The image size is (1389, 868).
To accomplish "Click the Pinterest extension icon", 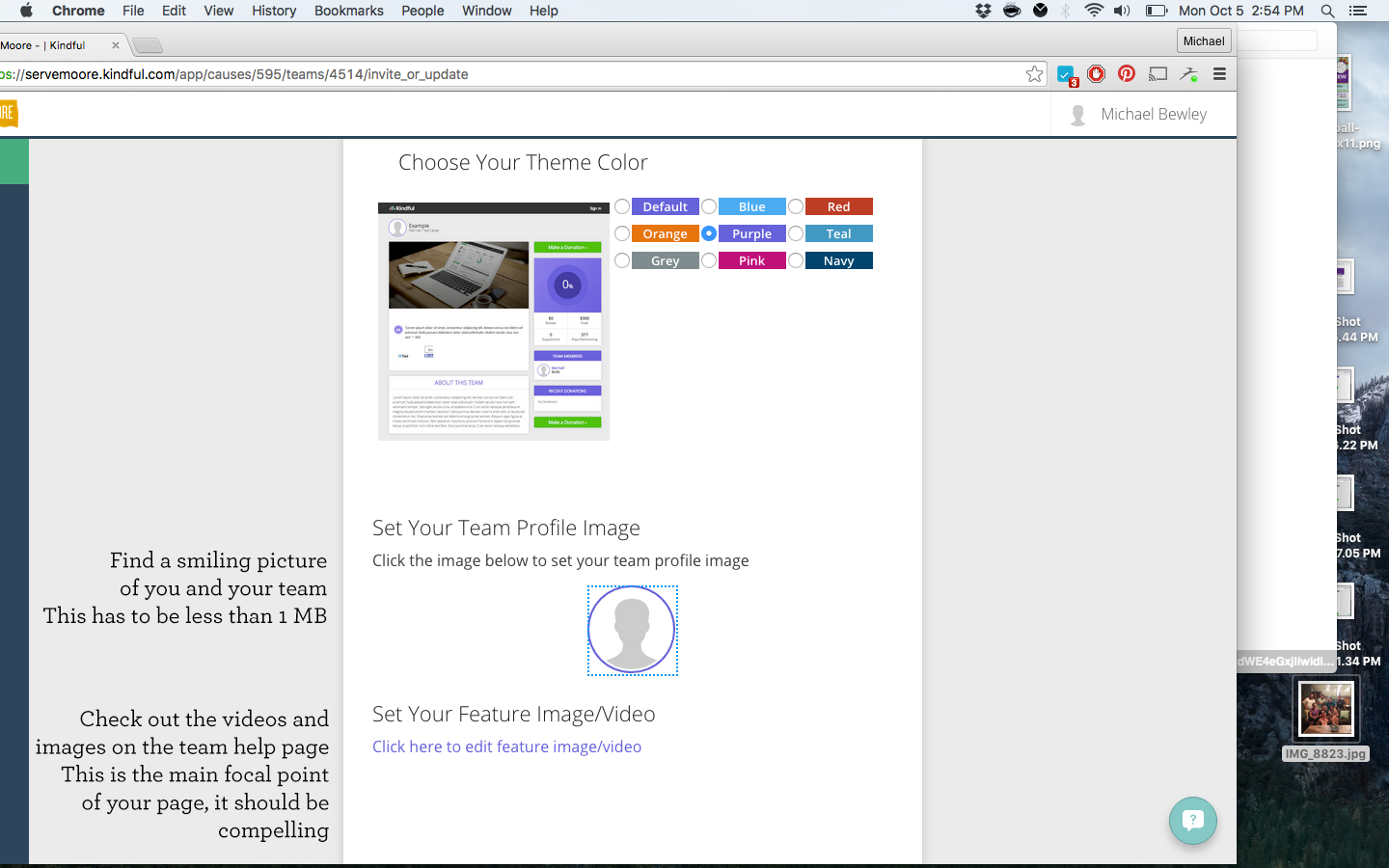I will [1127, 73].
